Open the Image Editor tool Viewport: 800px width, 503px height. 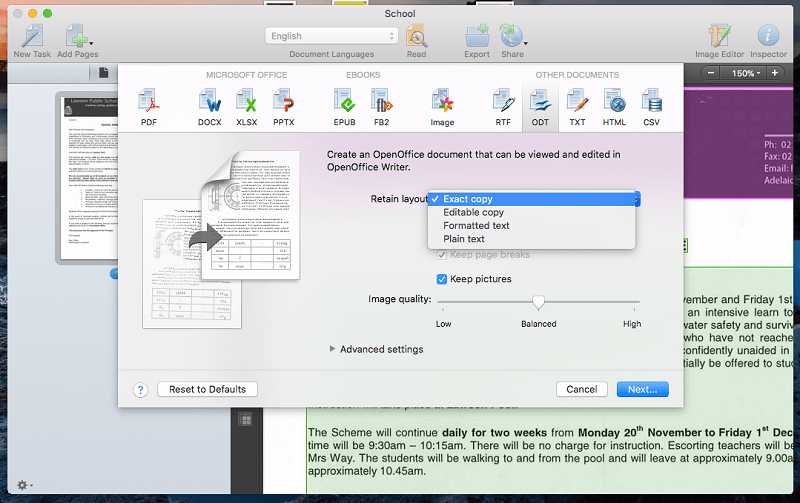719,37
